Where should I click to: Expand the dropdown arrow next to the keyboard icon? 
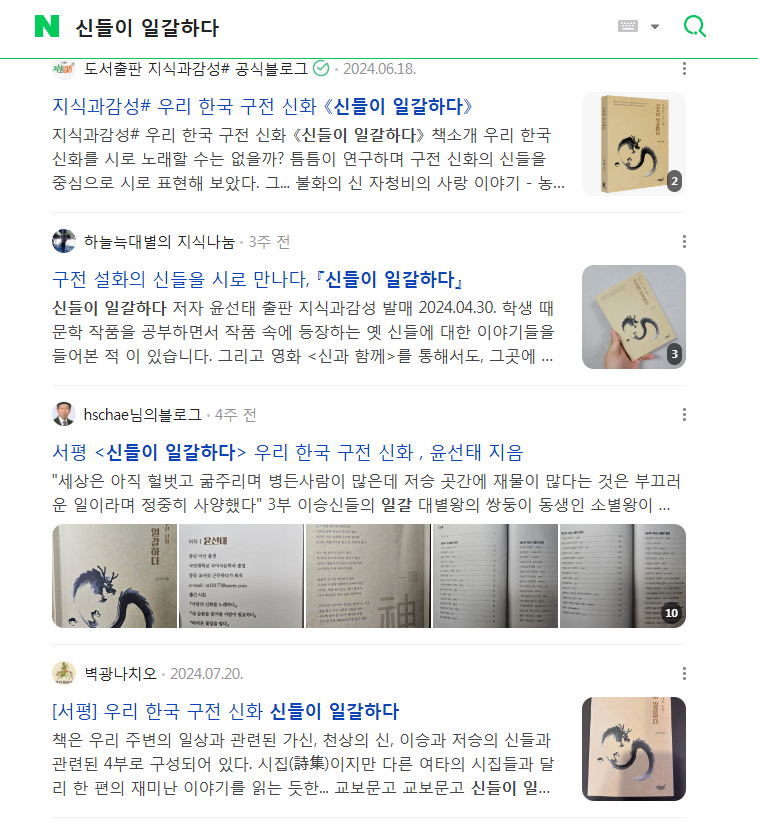[655, 27]
